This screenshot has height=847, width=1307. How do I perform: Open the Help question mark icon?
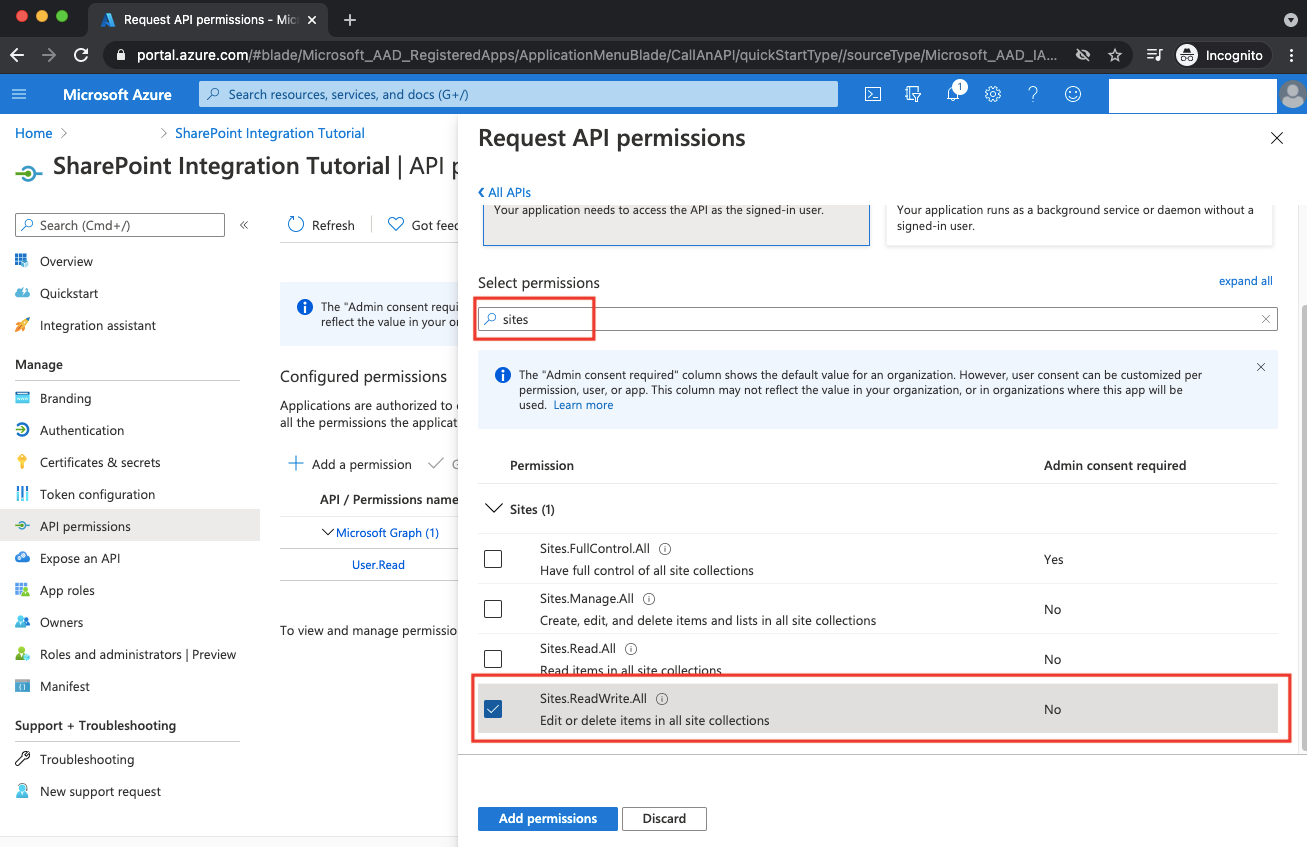(x=1033, y=94)
